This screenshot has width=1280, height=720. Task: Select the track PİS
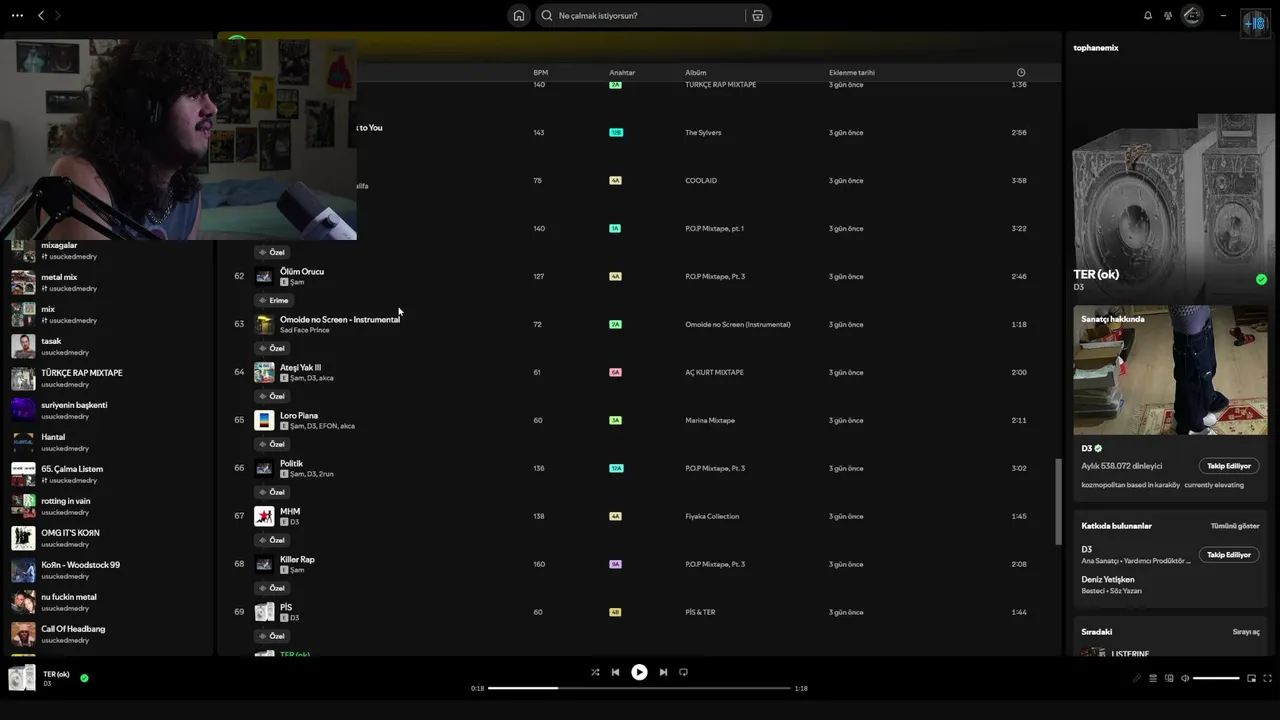(286, 608)
